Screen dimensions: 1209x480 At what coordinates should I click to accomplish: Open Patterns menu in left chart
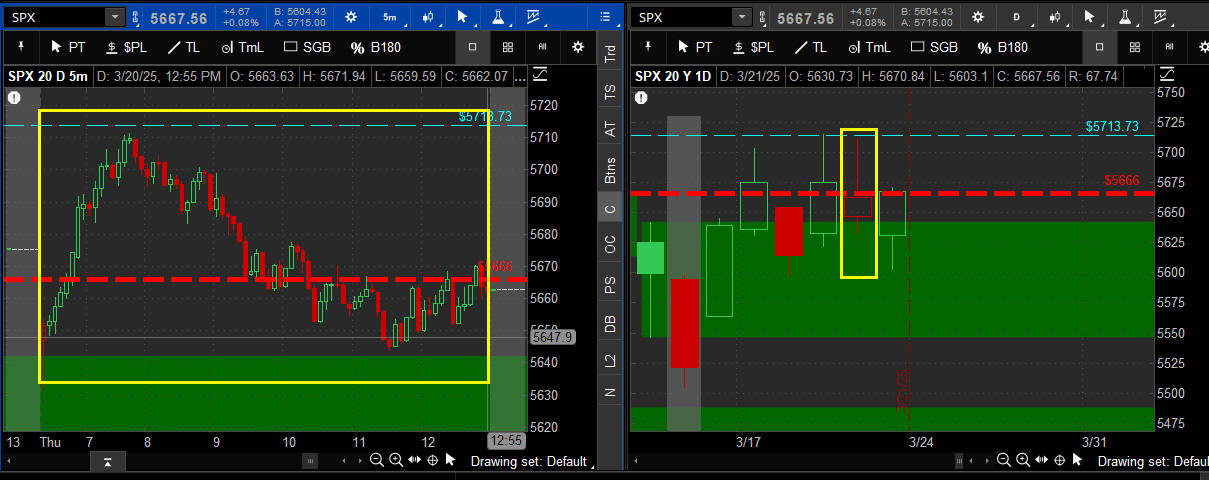[x=532, y=17]
